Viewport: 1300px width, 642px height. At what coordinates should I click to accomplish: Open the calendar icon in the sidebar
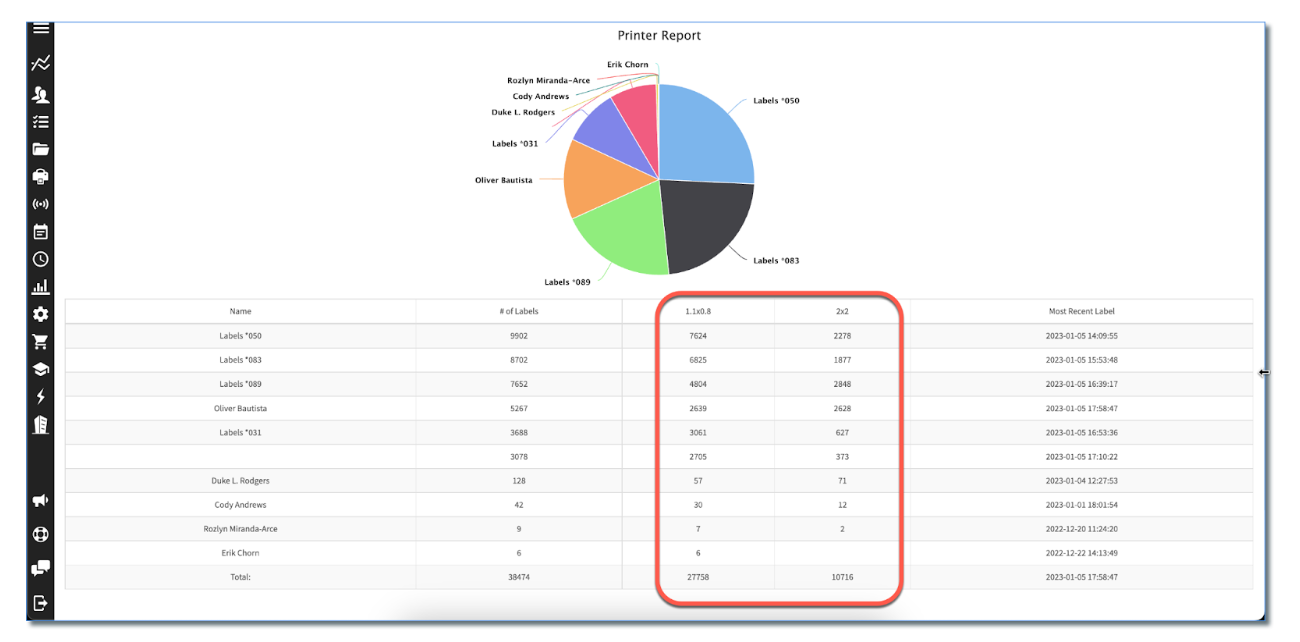click(41, 232)
